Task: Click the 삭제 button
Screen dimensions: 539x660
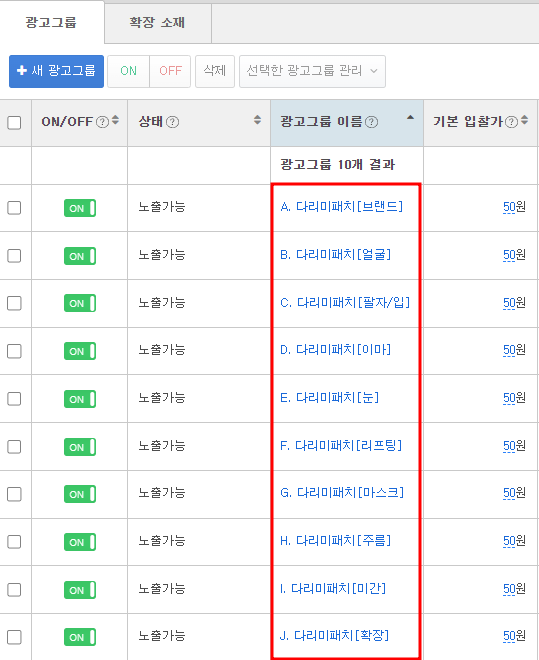Action: pos(215,71)
